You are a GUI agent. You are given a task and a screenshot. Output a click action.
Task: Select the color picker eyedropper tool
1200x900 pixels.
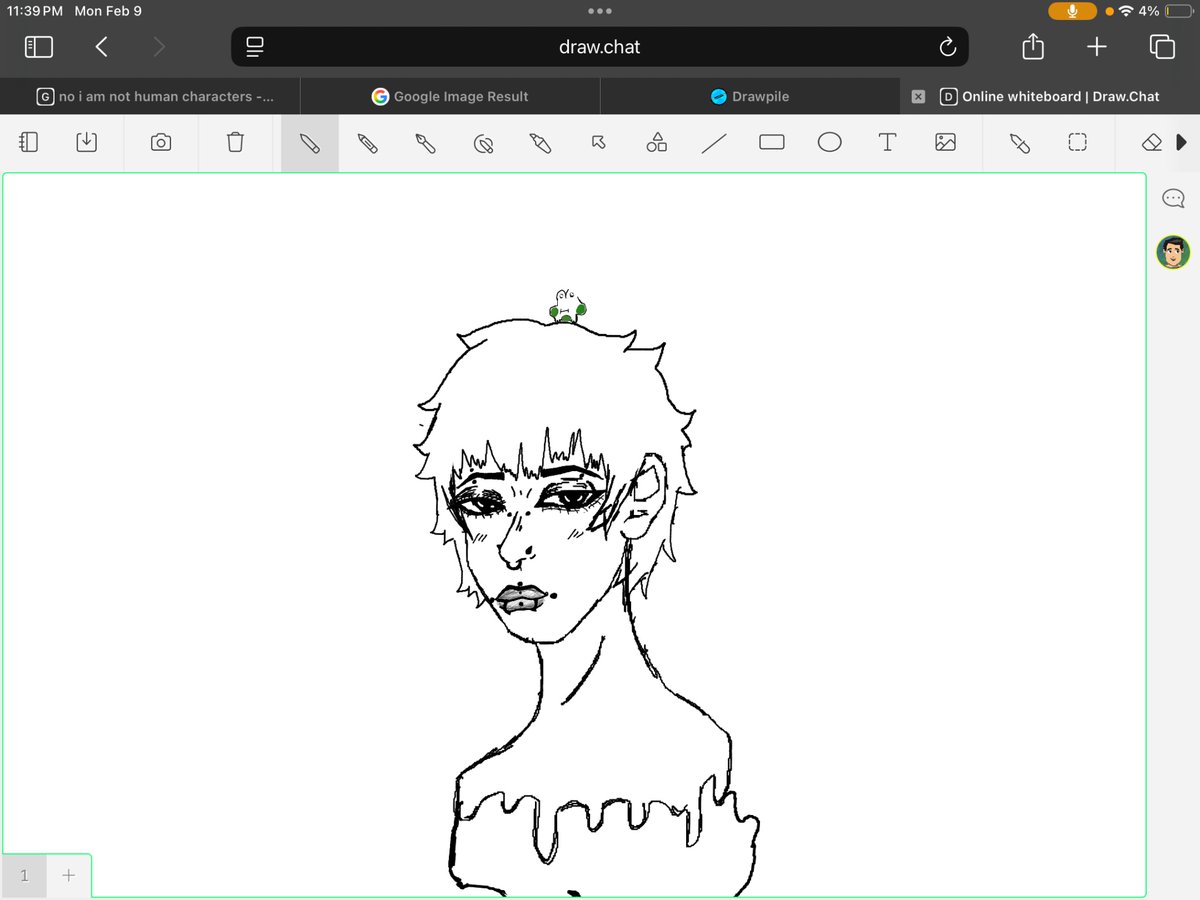1019,143
